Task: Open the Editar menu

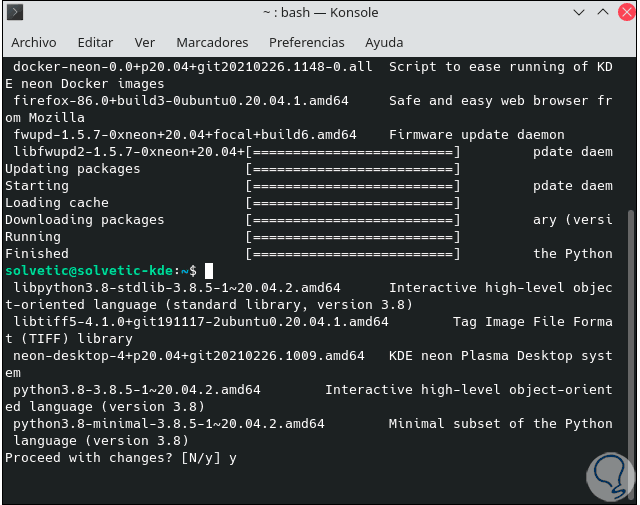Action: click(95, 43)
